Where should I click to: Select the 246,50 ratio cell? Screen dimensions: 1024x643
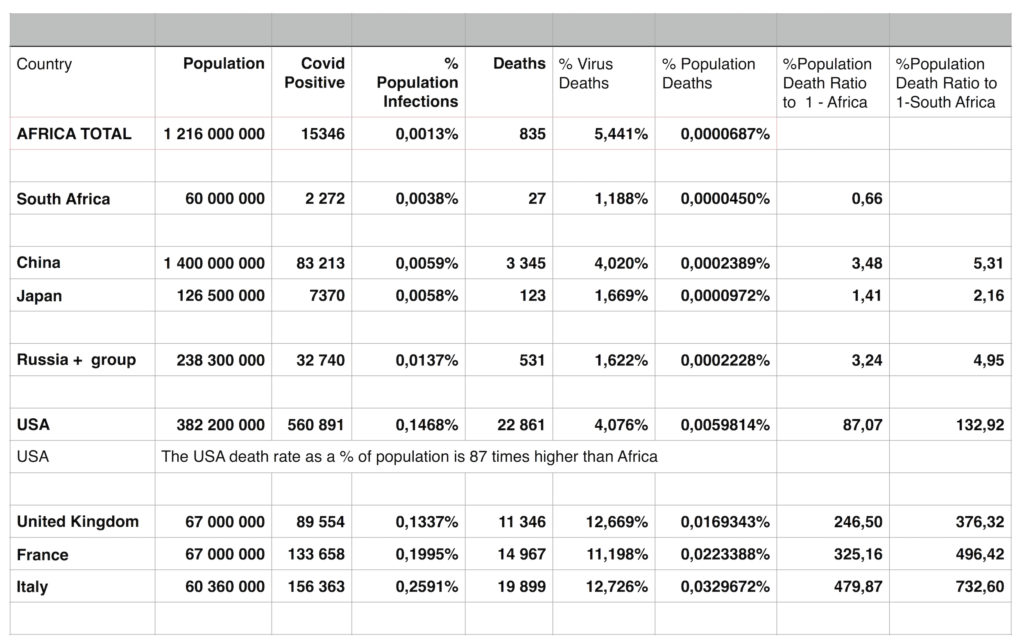(x=833, y=522)
